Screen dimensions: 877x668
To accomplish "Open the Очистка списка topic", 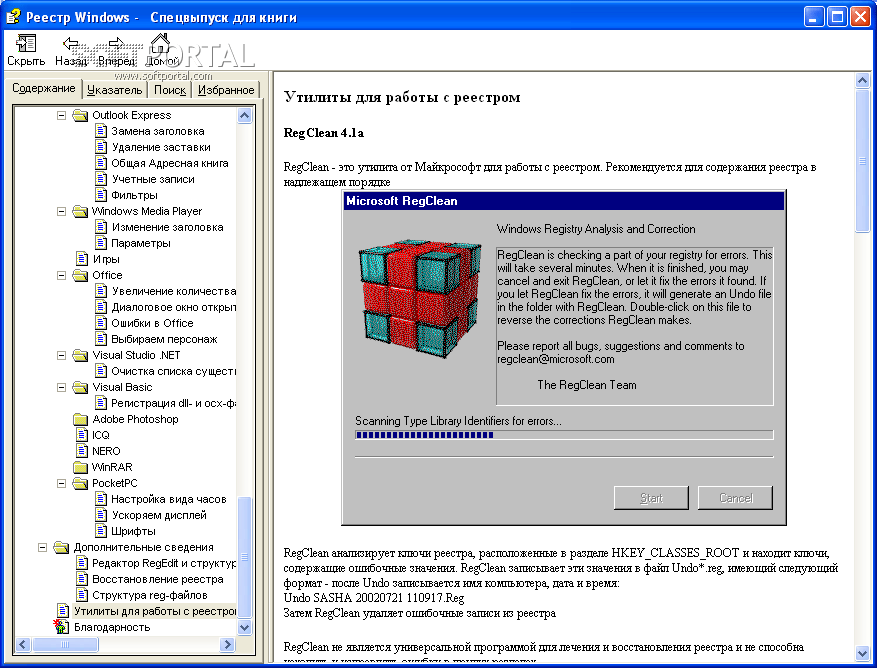I will point(173,371).
